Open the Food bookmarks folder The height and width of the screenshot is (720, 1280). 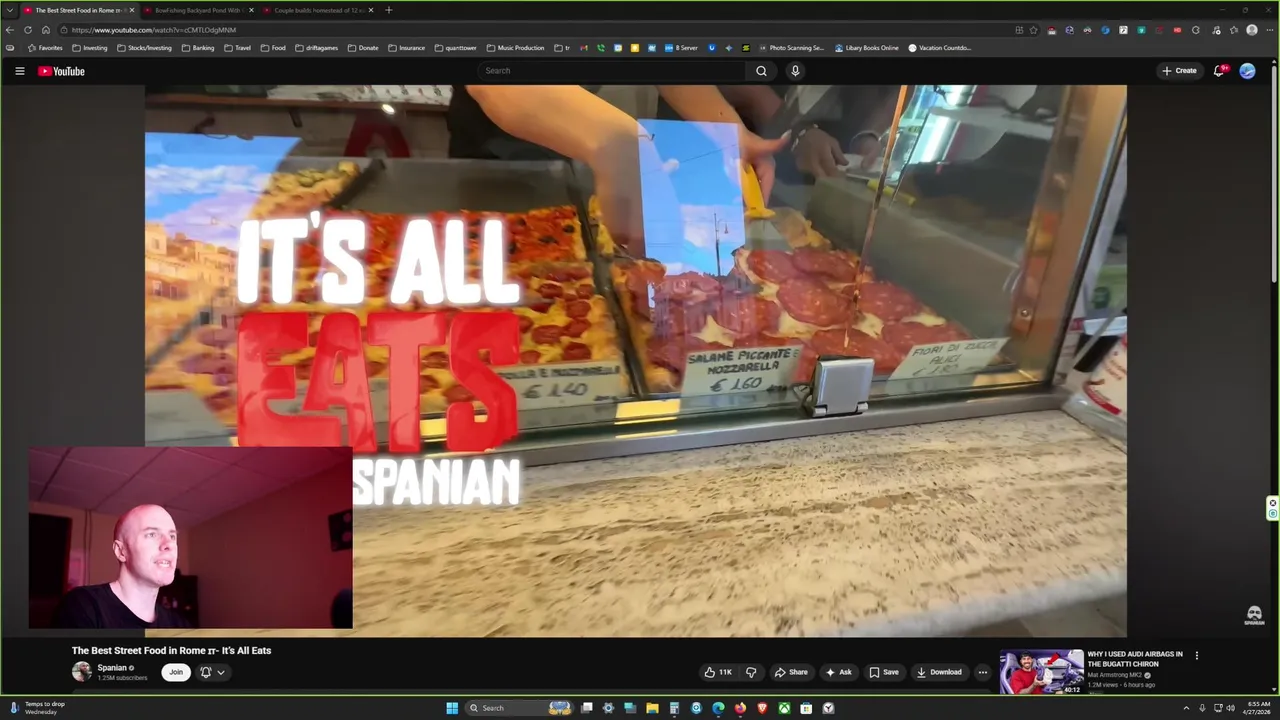pos(273,48)
